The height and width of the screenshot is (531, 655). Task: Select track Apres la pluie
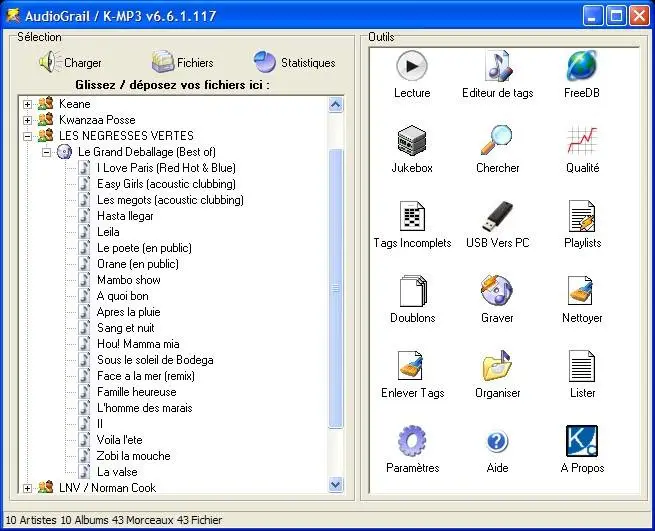[x=128, y=312]
